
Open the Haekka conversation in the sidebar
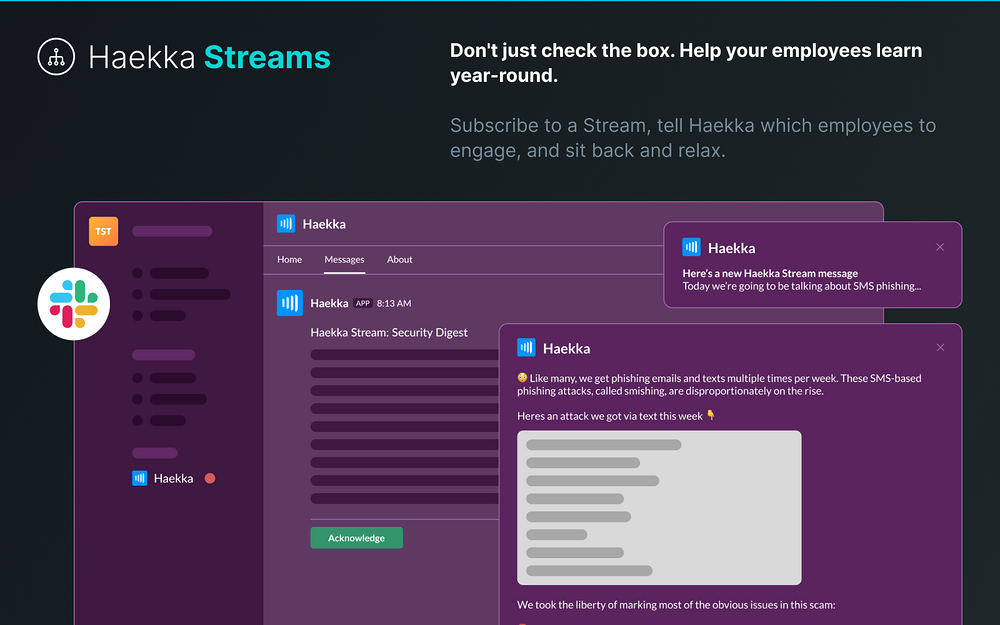[x=173, y=478]
